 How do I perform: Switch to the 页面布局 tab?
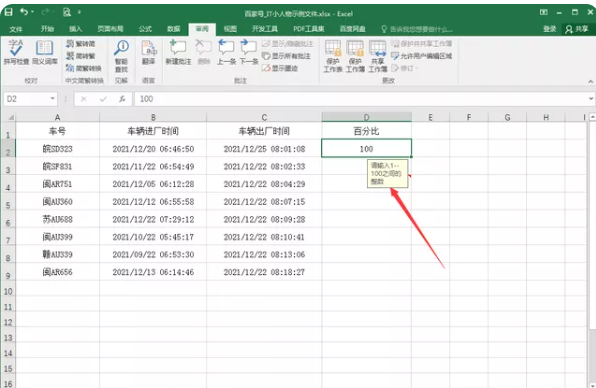[x=110, y=29]
